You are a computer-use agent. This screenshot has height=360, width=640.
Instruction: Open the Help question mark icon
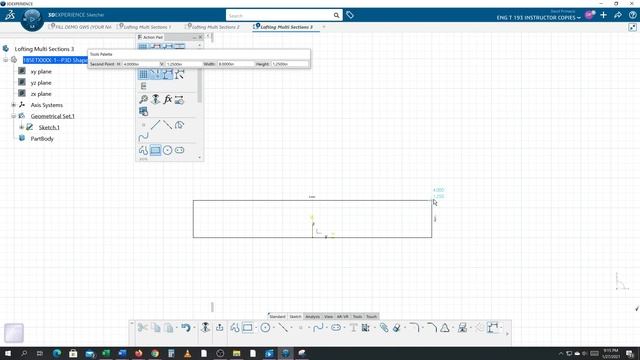click(x=632, y=15)
